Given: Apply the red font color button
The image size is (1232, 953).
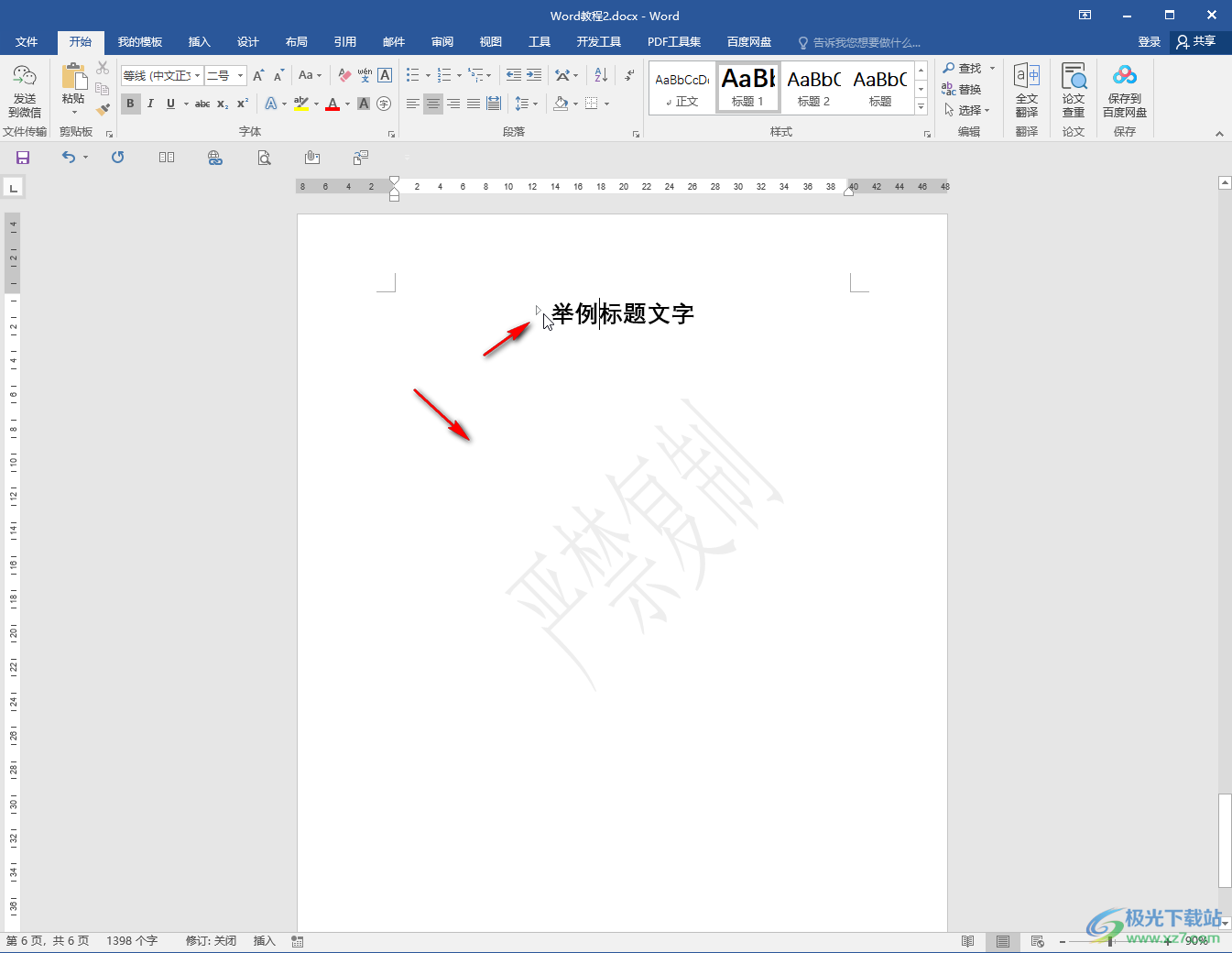Looking at the screenshot, I should point(333,104).
